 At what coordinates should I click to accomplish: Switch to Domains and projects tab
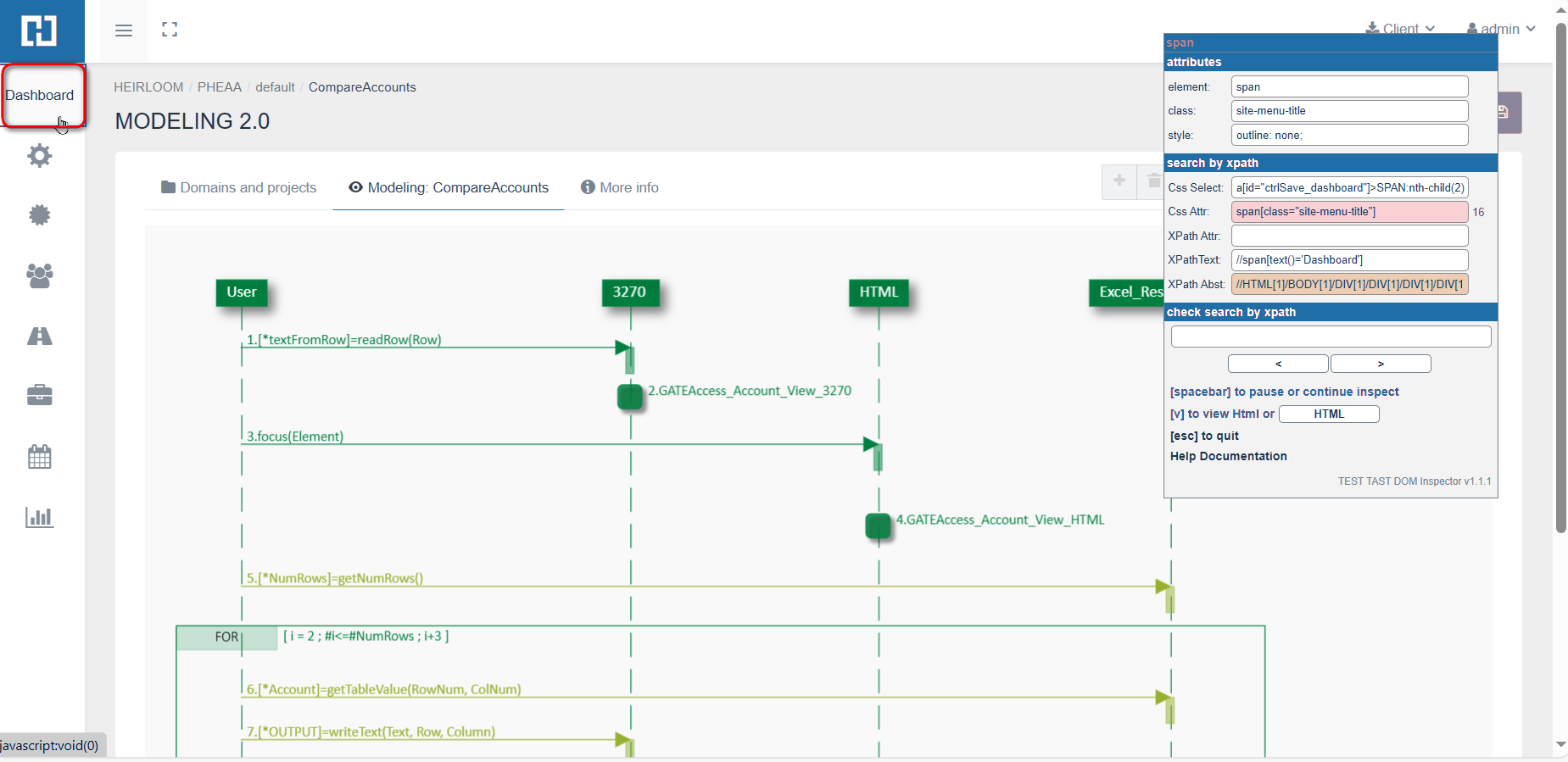coord(238,187)
